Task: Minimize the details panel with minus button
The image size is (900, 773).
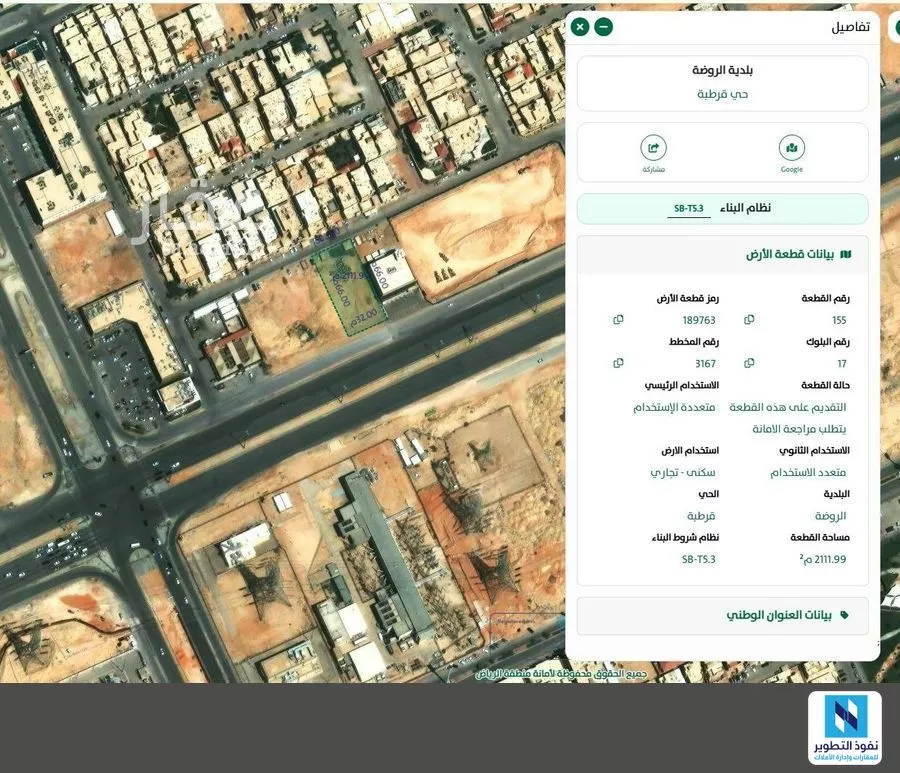Action: tap(603, 27)
